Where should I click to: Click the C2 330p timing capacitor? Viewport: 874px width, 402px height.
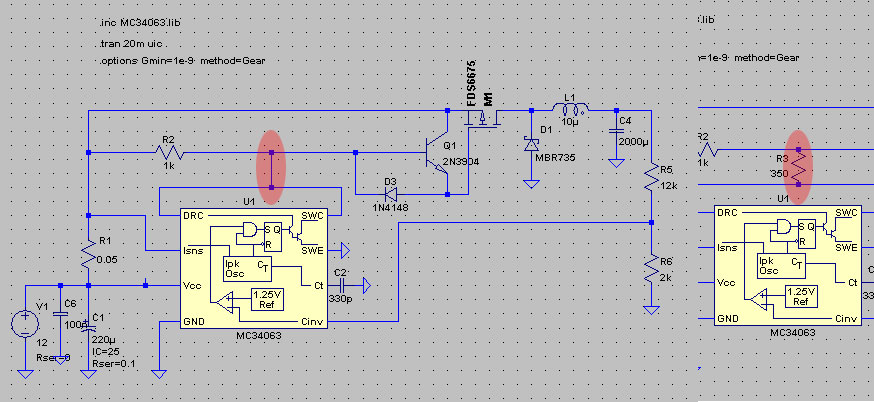pos(341,286)
